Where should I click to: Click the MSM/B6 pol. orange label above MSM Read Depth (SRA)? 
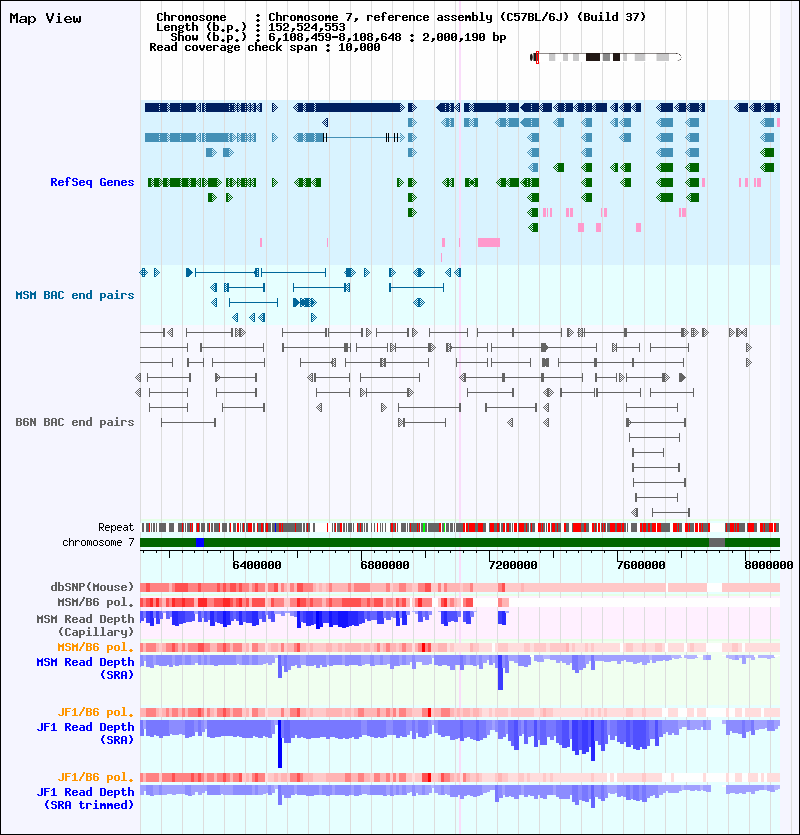coord(95,647)
